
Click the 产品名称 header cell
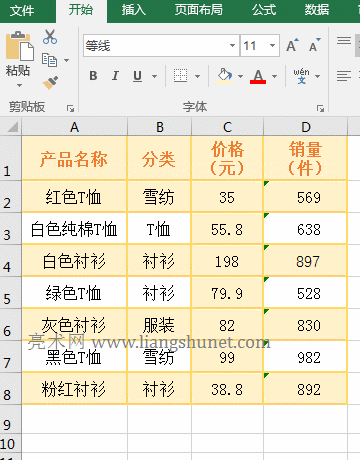(x=74, y=158)
